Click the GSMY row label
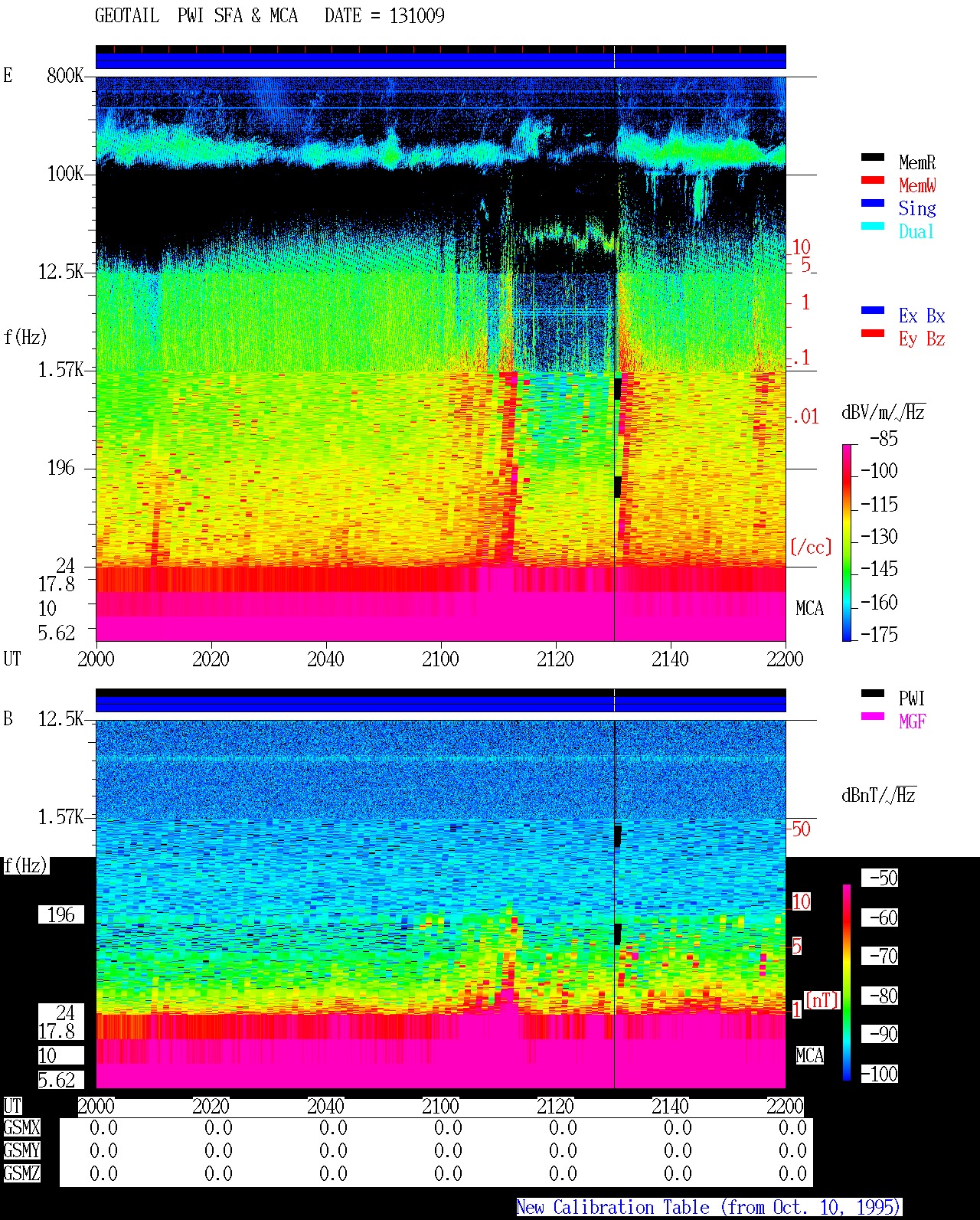 (21, 1151)
